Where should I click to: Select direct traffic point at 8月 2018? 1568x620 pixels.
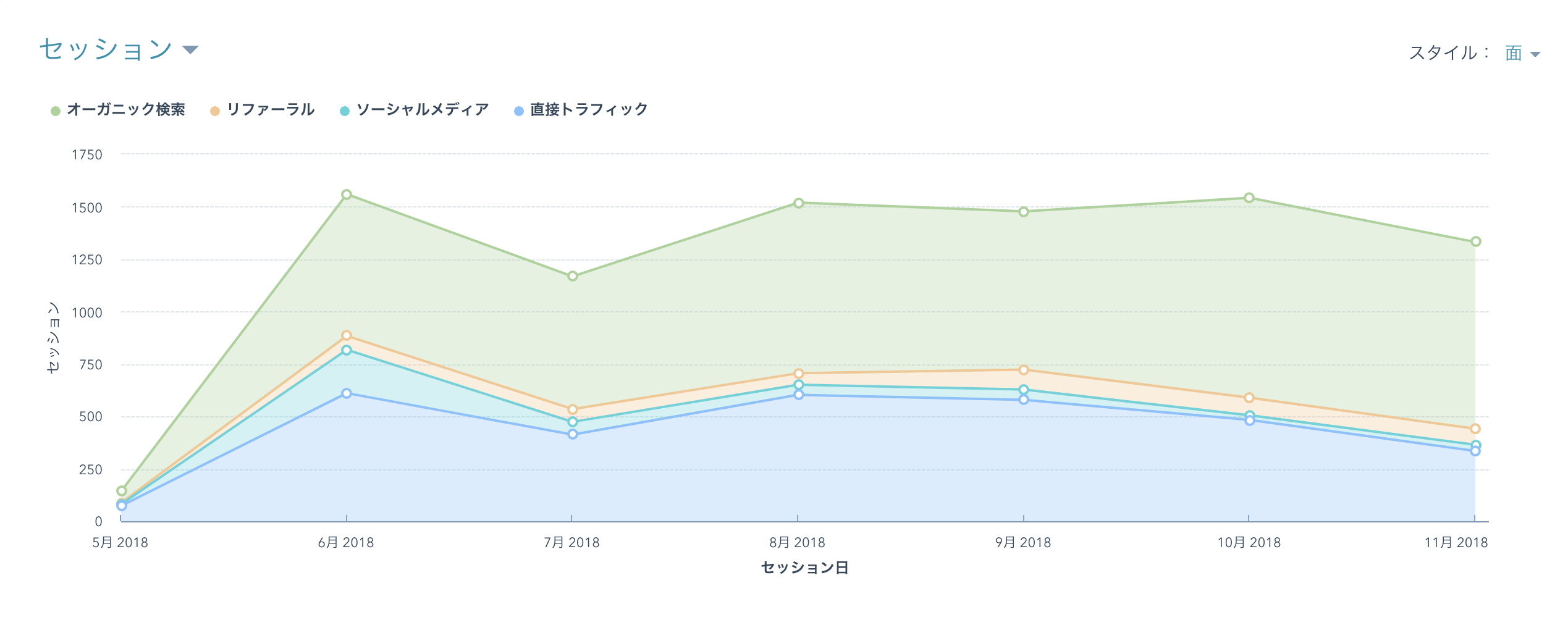pyautogui.click(x=799, y=395)
